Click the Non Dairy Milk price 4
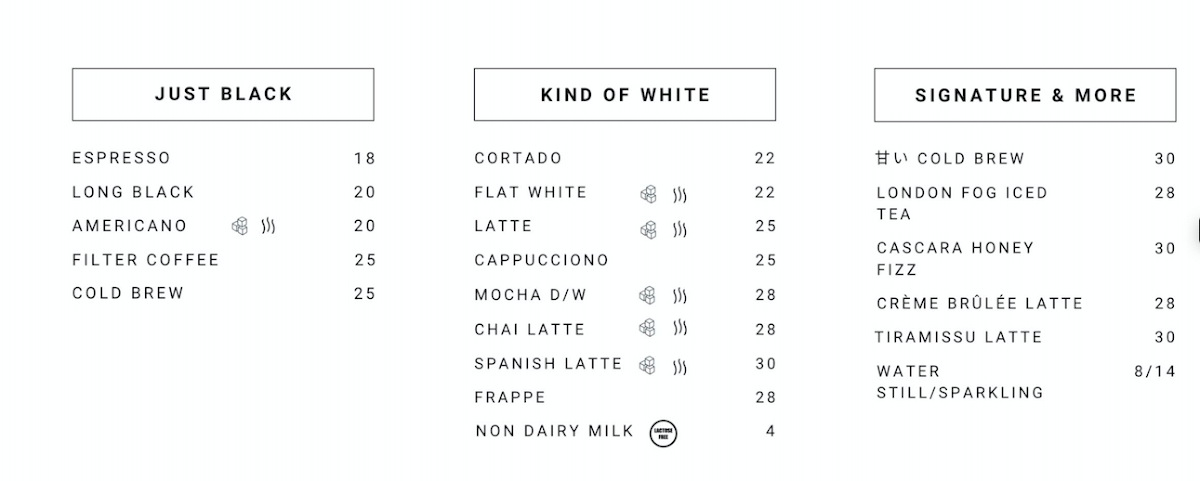The height and width of the screenshot is (481, 1200). [770, 432]
